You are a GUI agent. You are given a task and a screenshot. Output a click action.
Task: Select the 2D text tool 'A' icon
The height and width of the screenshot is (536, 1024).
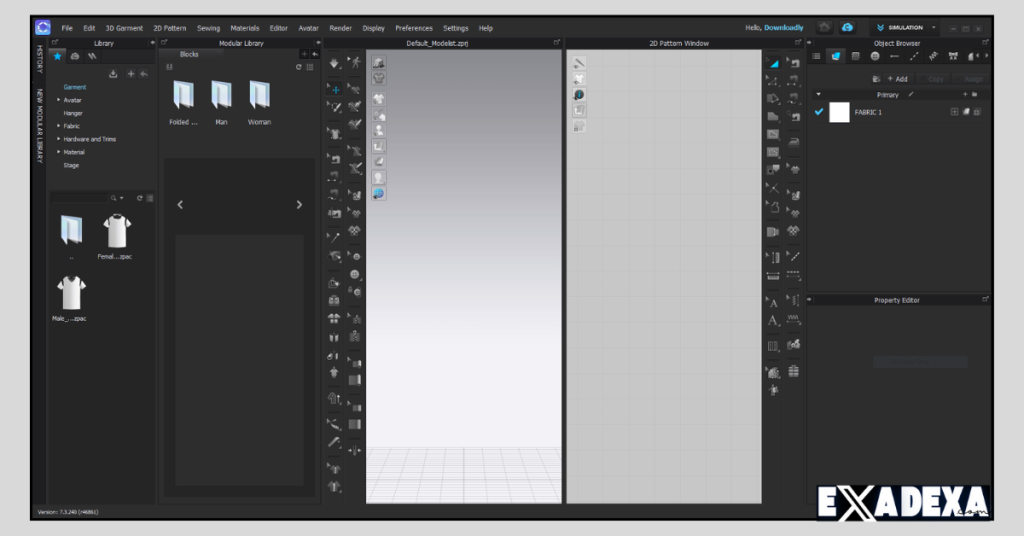[772, 301]
